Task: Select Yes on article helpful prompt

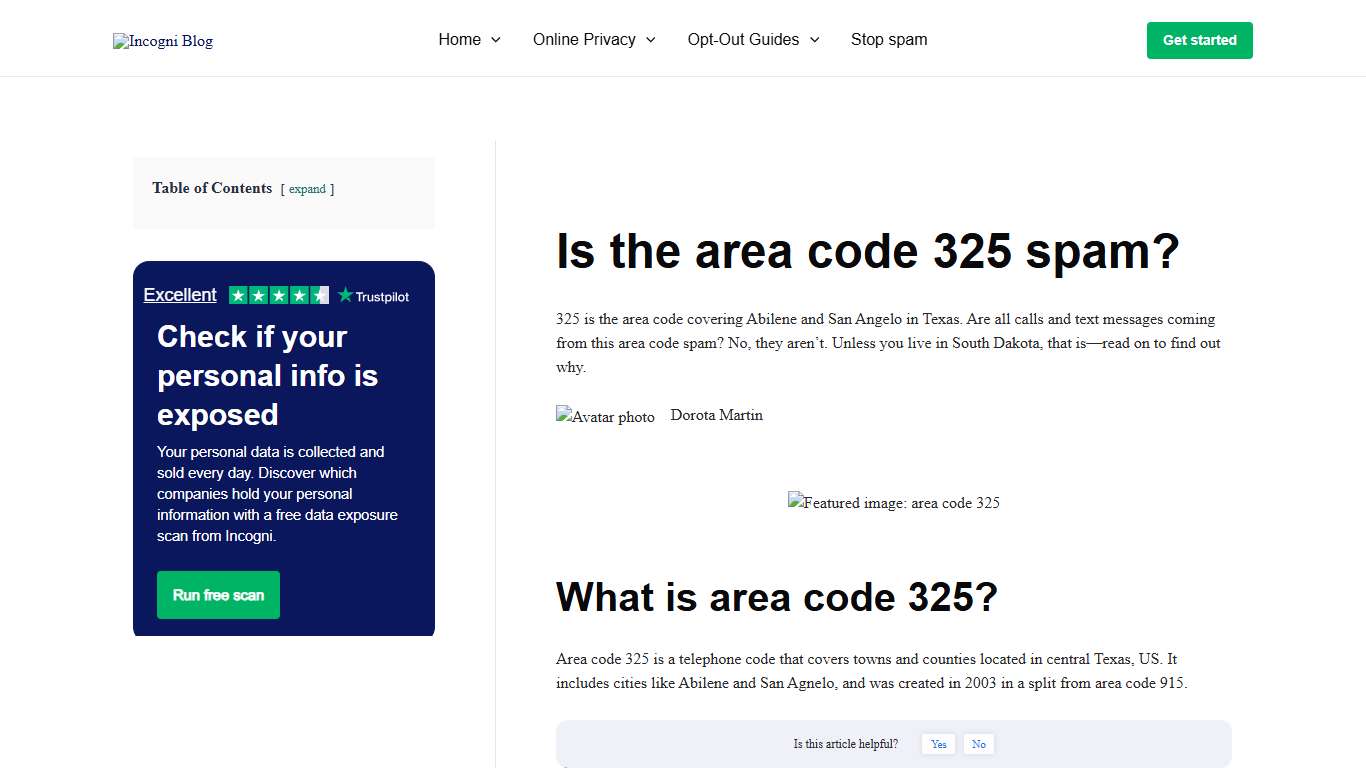Action: coord(938,744)
